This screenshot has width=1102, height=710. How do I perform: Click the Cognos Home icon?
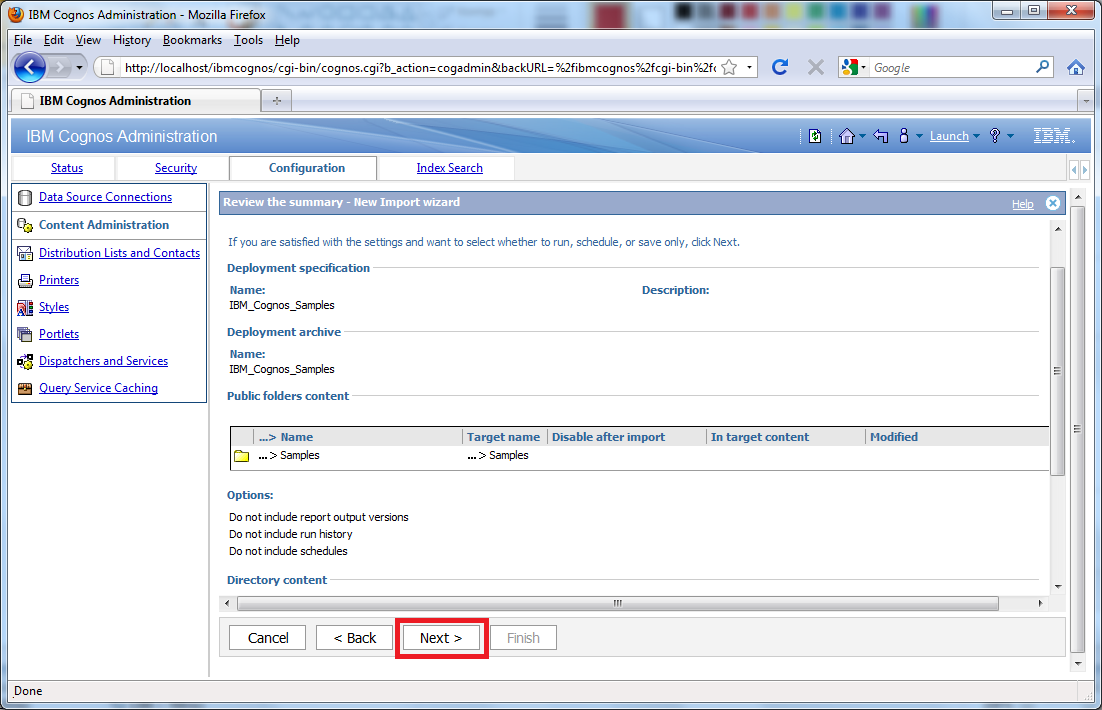(x=846, y=136)
